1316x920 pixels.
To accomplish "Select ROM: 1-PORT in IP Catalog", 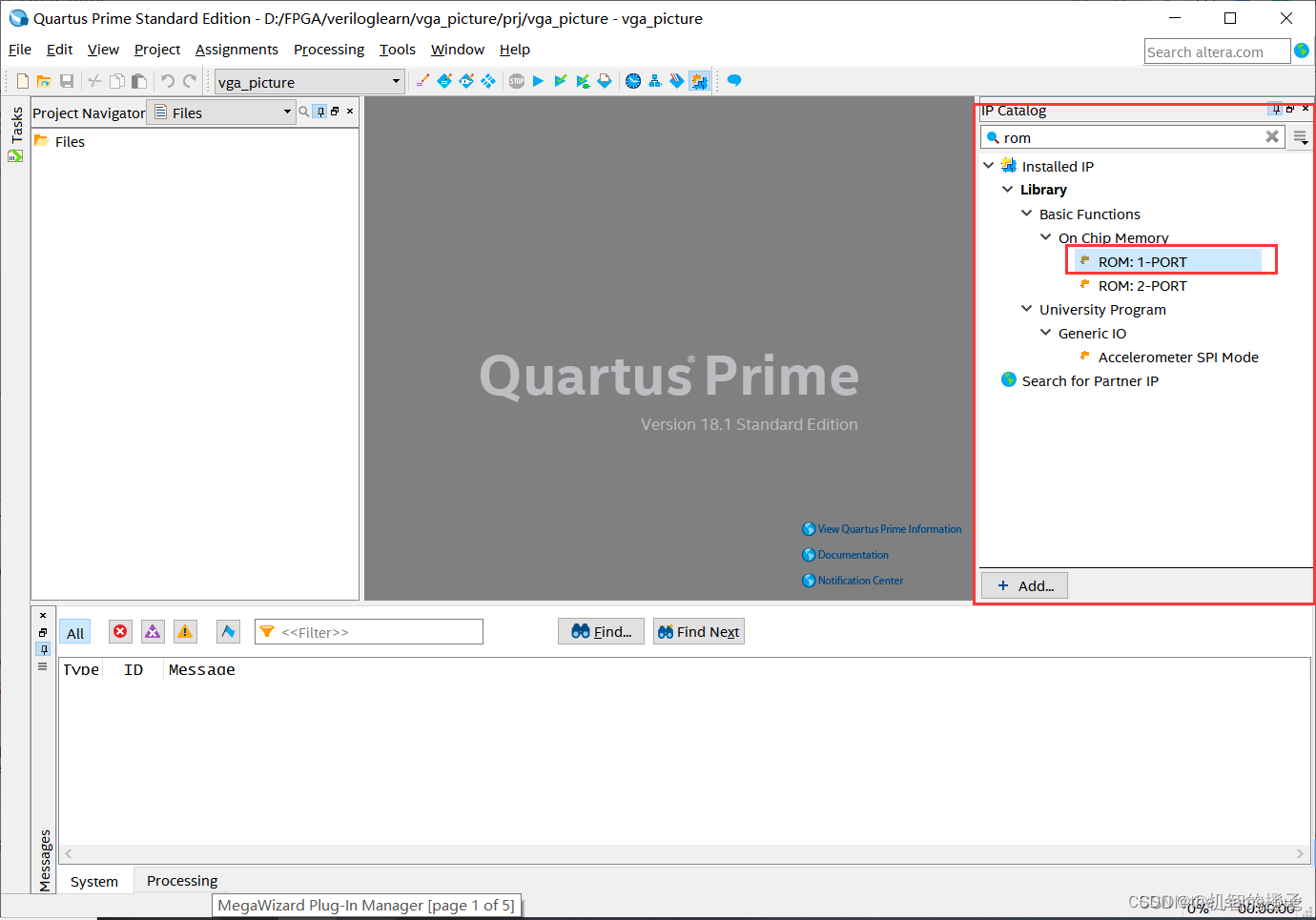I will (x=1142, y=261).
